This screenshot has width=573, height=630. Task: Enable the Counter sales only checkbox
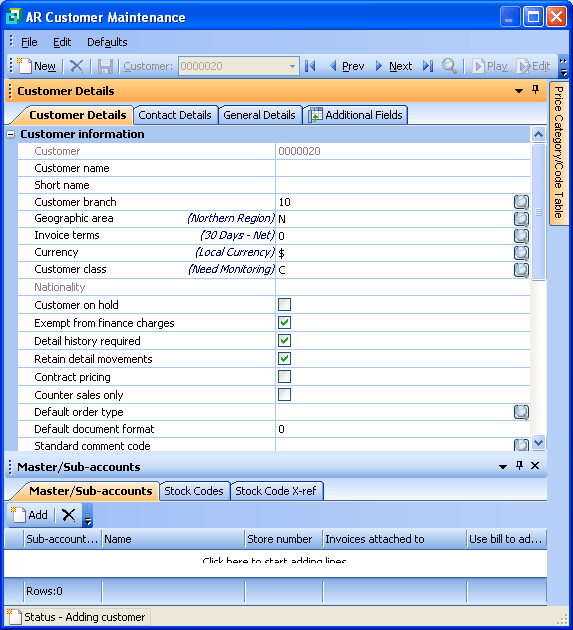point(284,395)
